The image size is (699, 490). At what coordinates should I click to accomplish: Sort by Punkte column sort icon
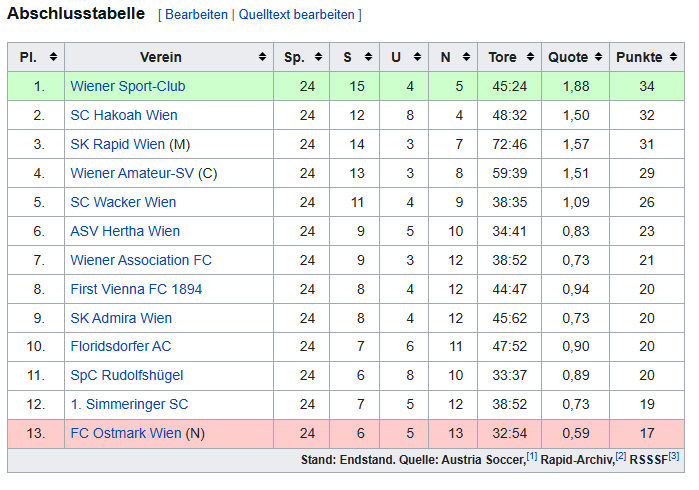pyautogui.click(x=672, y=57)
